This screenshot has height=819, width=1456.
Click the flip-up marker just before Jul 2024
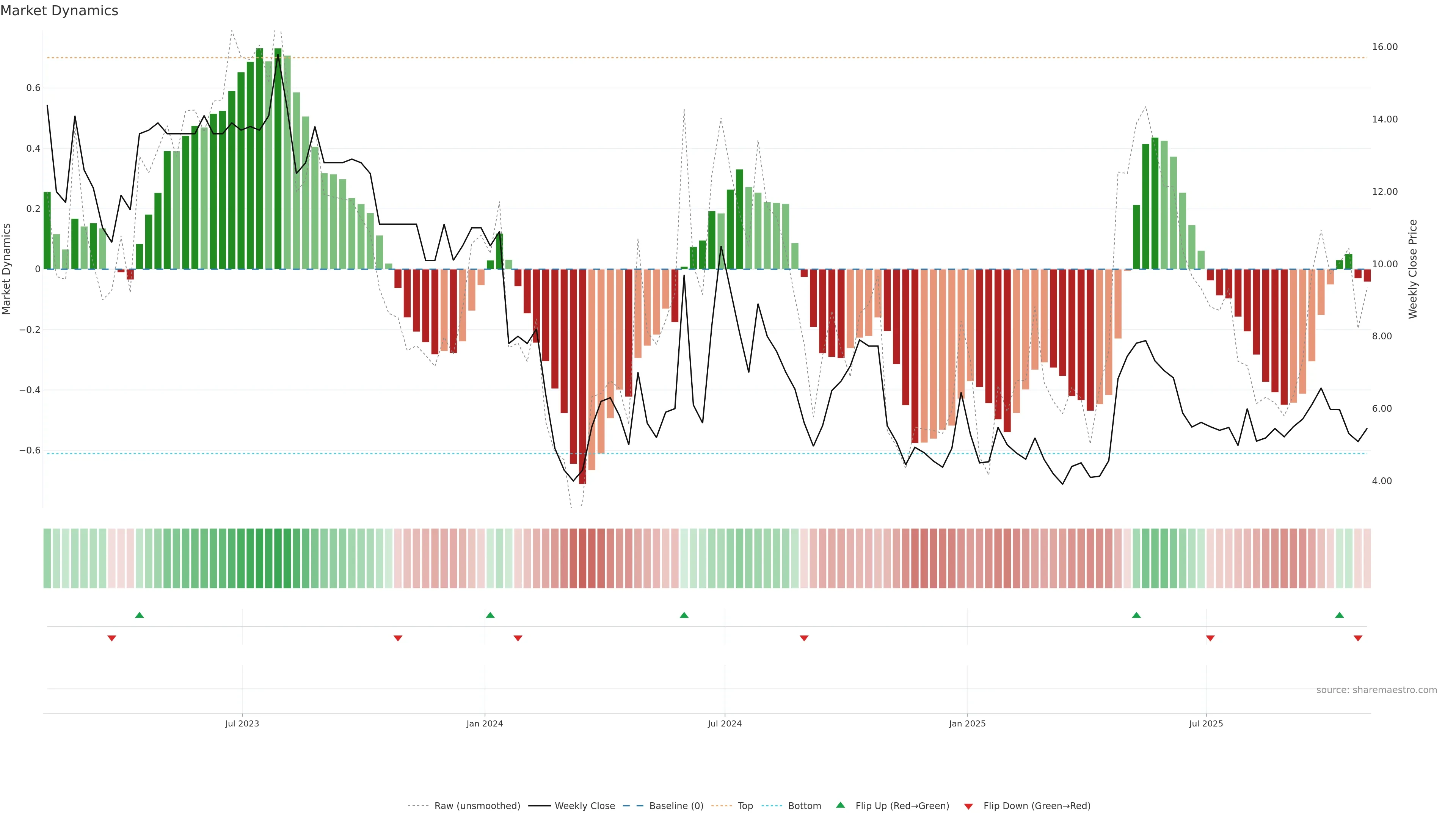(x=684, y=615)
